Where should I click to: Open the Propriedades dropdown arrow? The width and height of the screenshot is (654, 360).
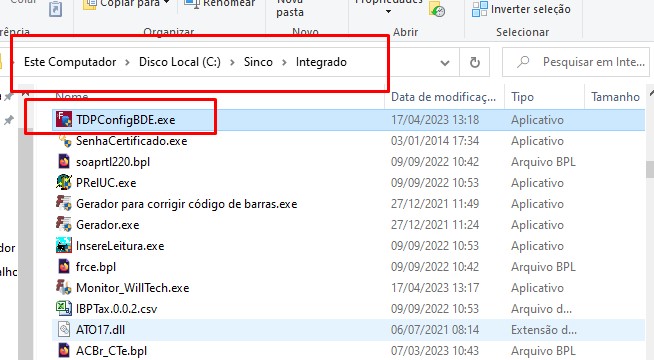tap(388, 12)
